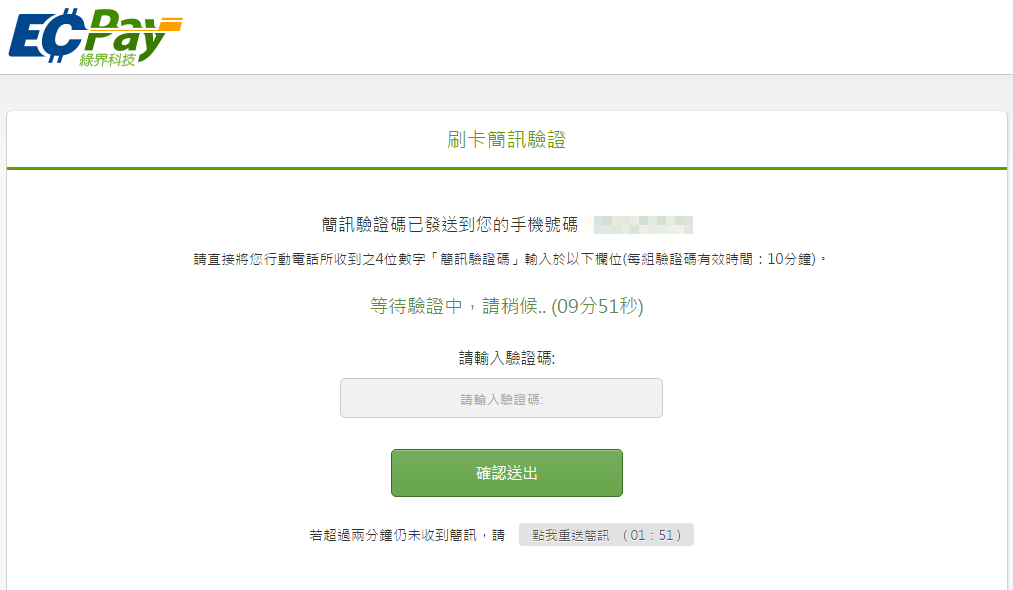Click the 綠界科技 text under the logo

tap(108, 59)
